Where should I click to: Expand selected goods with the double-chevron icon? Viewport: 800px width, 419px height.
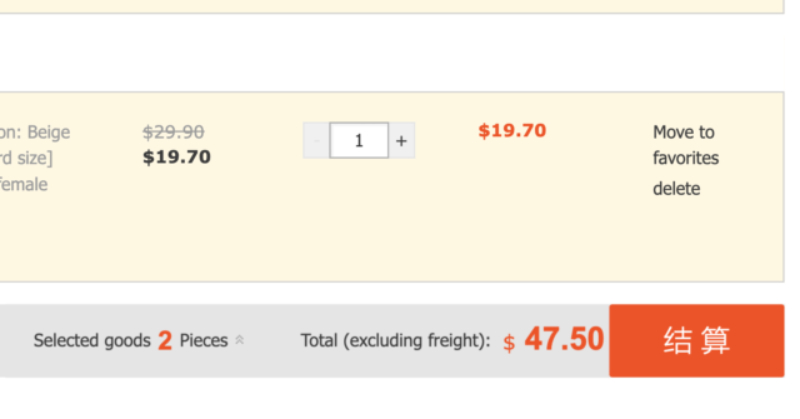pyautogui.click(x=239, y=340)
